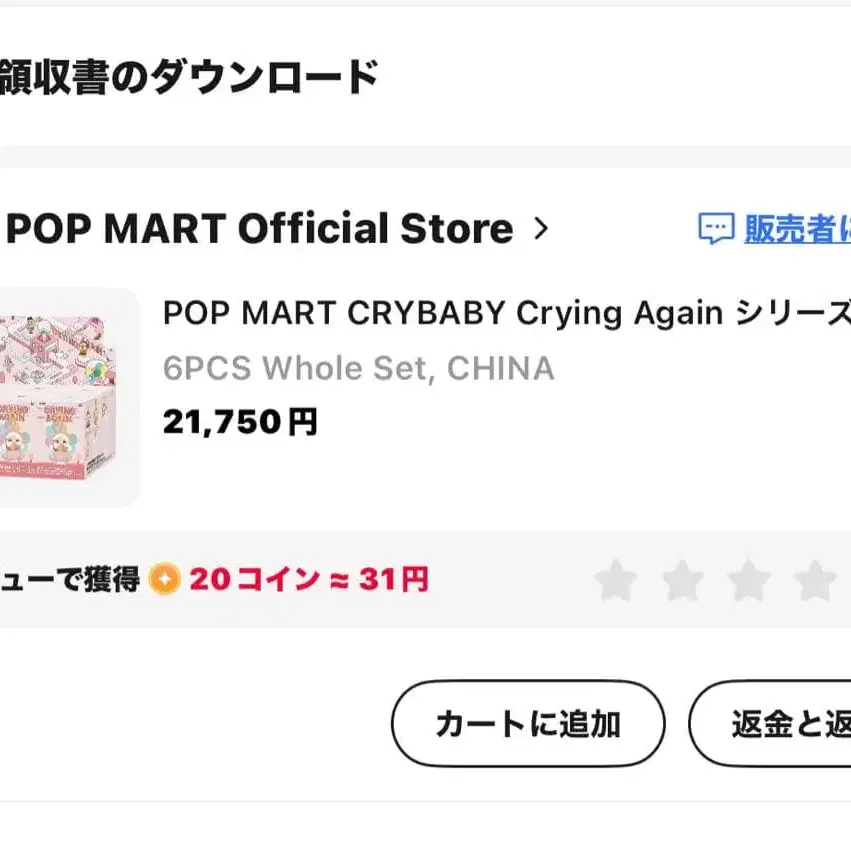Screen dimensions: 851x851
Task: Open the POP MART Official Store page
Action: pyautogui.click(x=260, y=229)
